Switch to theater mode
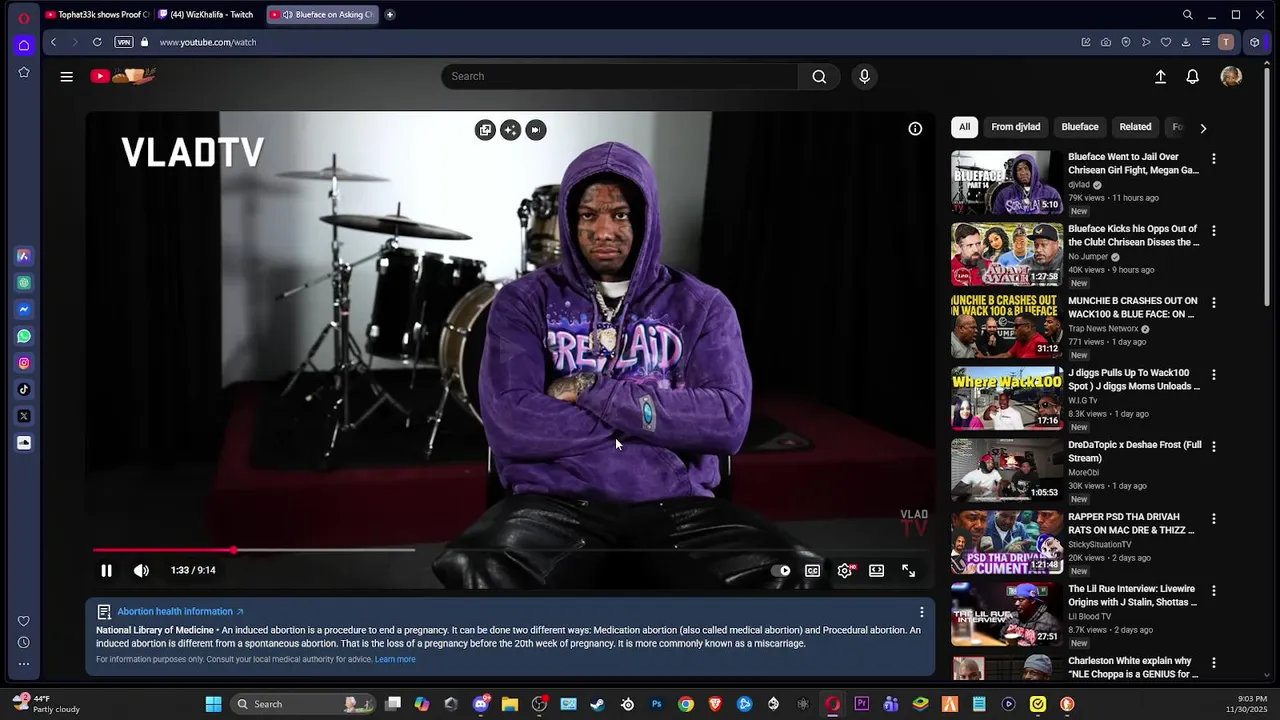1280x720 pixels. (x=876, y=570)
